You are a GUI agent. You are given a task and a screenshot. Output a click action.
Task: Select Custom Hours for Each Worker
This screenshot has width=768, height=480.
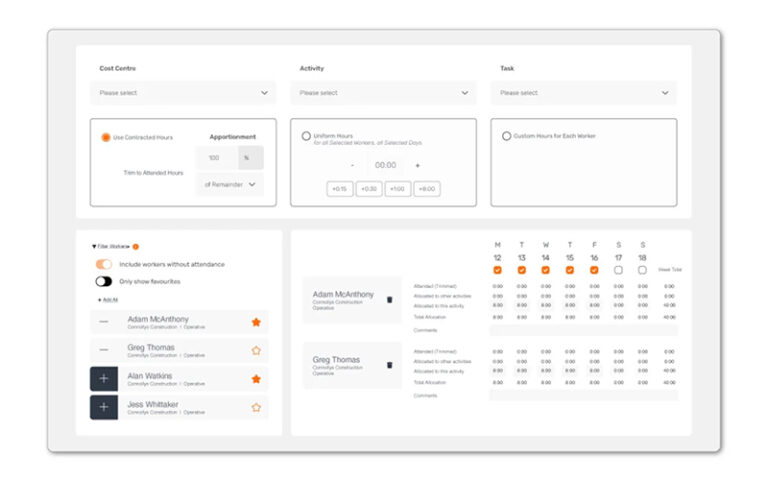point(506,136)
